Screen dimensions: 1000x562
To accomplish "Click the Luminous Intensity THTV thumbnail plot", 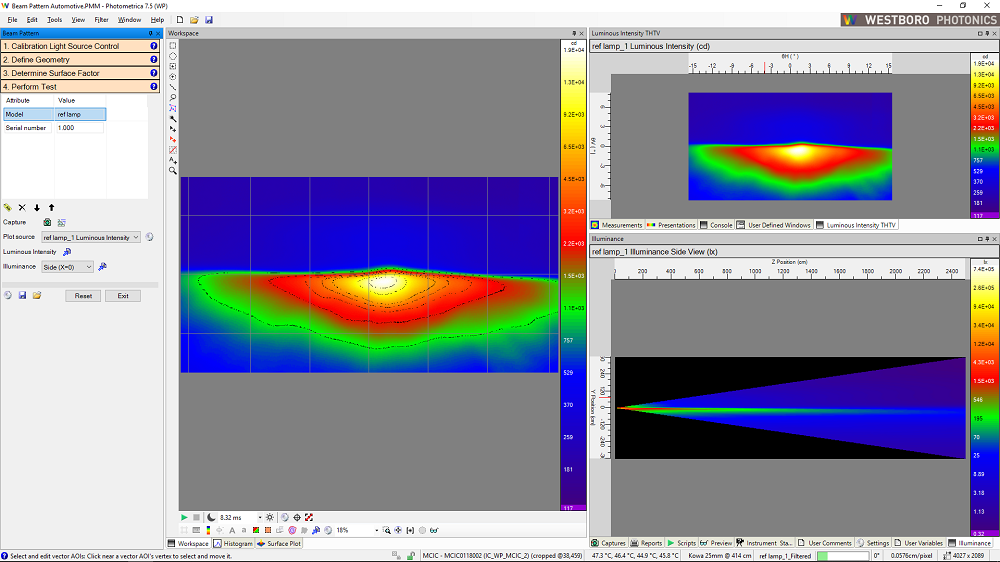I will 790,146.
